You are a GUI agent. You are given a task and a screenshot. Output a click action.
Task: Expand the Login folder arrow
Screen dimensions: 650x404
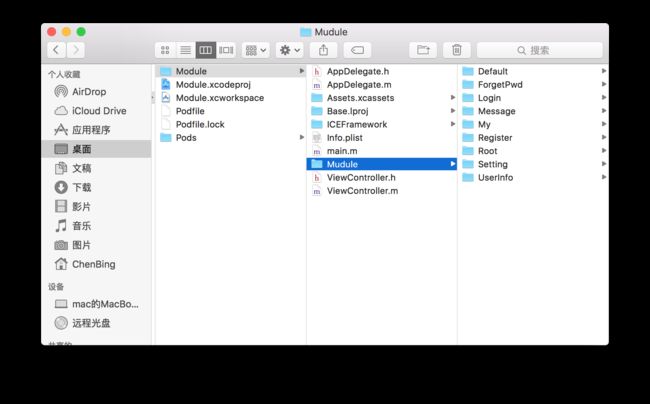(x=604, y=97)
